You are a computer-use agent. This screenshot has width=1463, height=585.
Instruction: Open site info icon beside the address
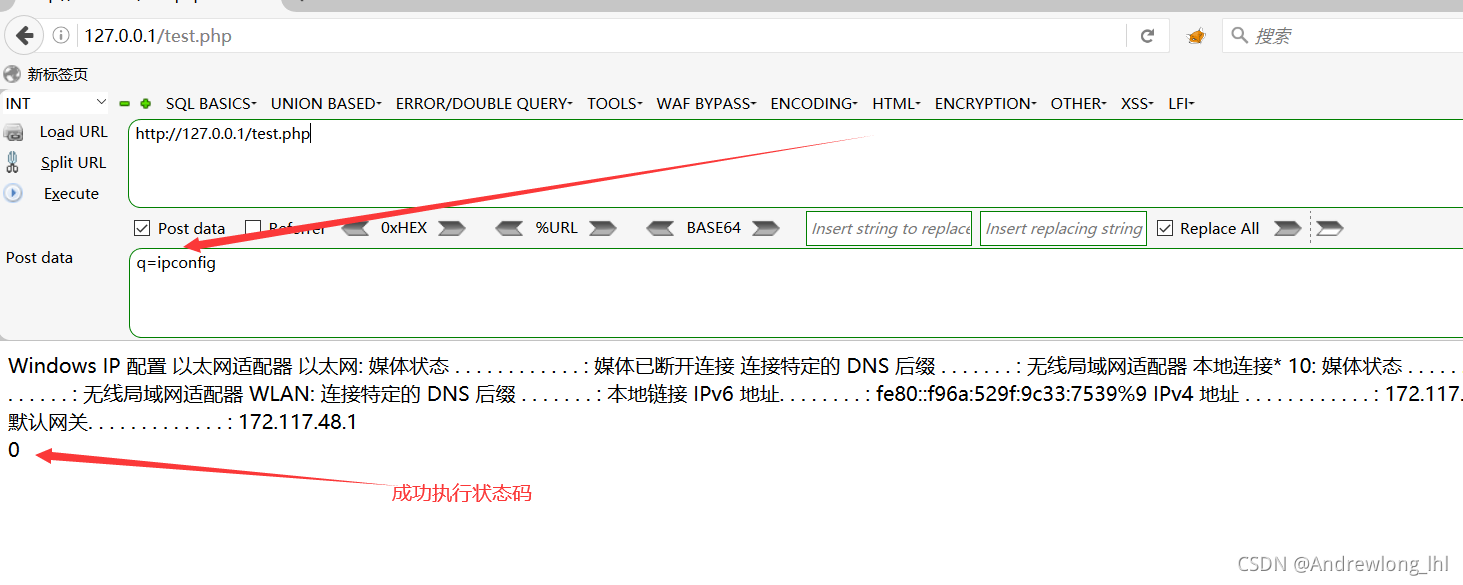60,36
